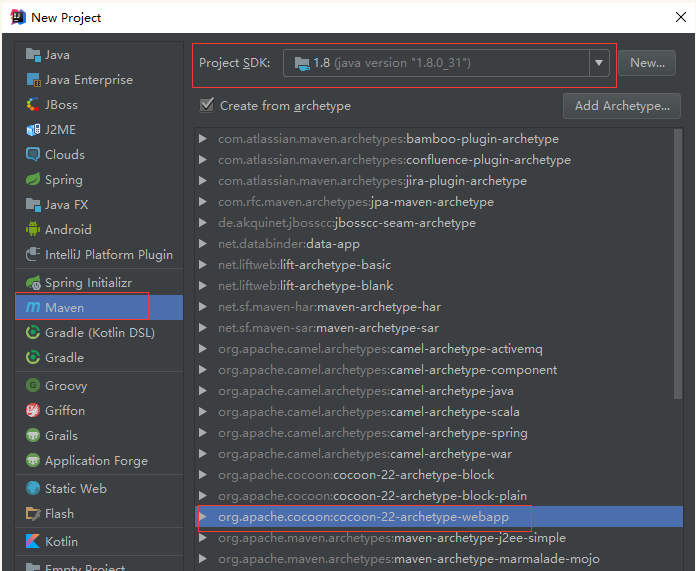Expand bamboo-plugin-archetype entry
The width and height of the screenshot is (696, 571).
[203, 139]
